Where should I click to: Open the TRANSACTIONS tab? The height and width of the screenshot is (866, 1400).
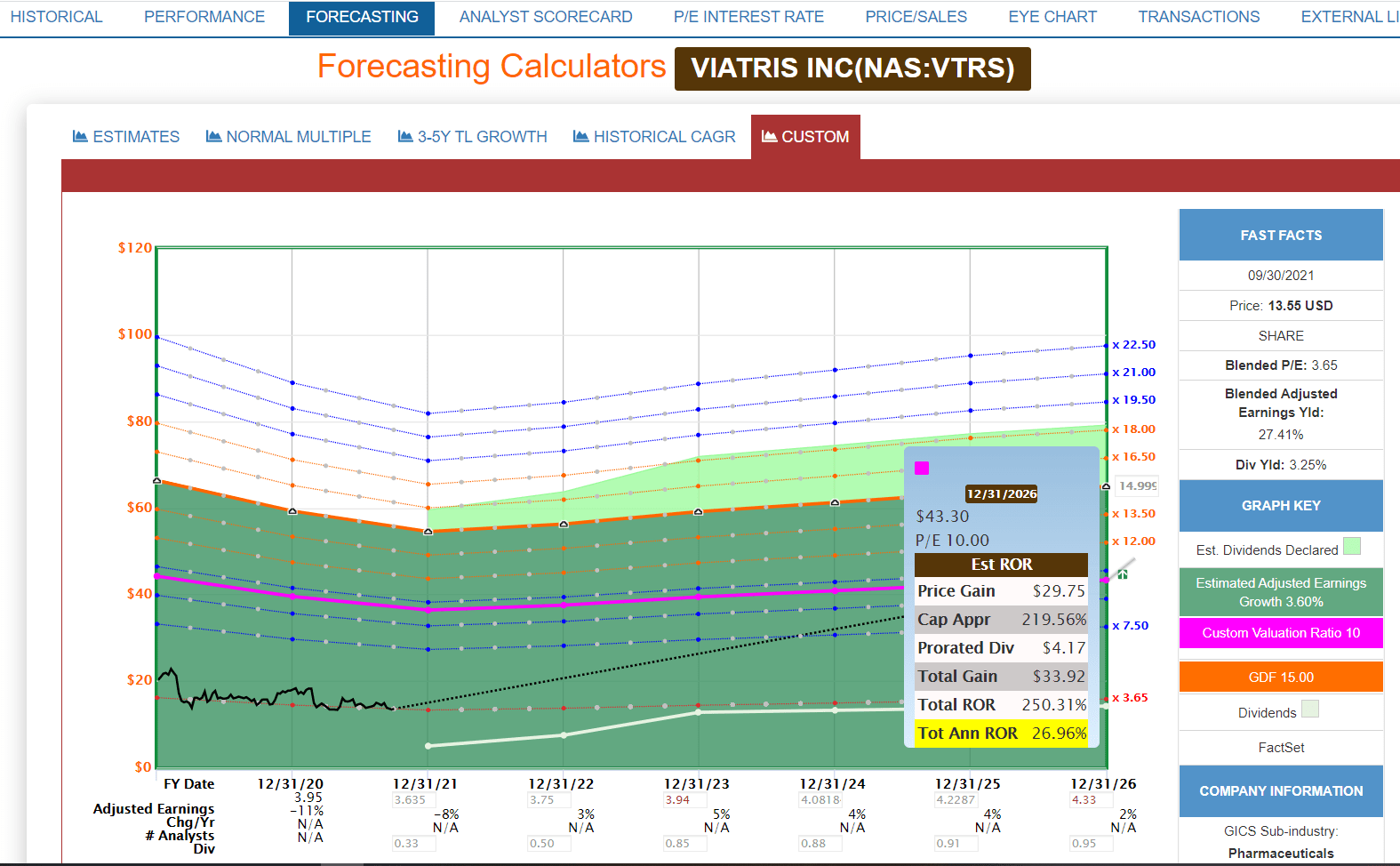[x=1199, y=17]
